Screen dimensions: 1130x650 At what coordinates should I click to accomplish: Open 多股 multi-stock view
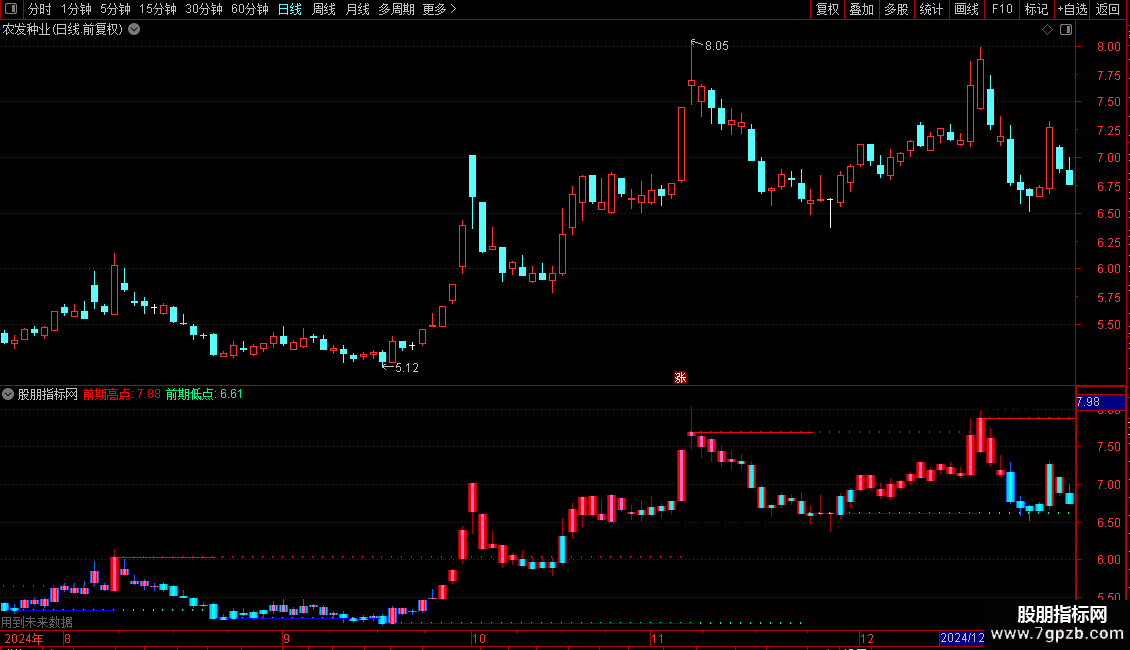point(896,9)
